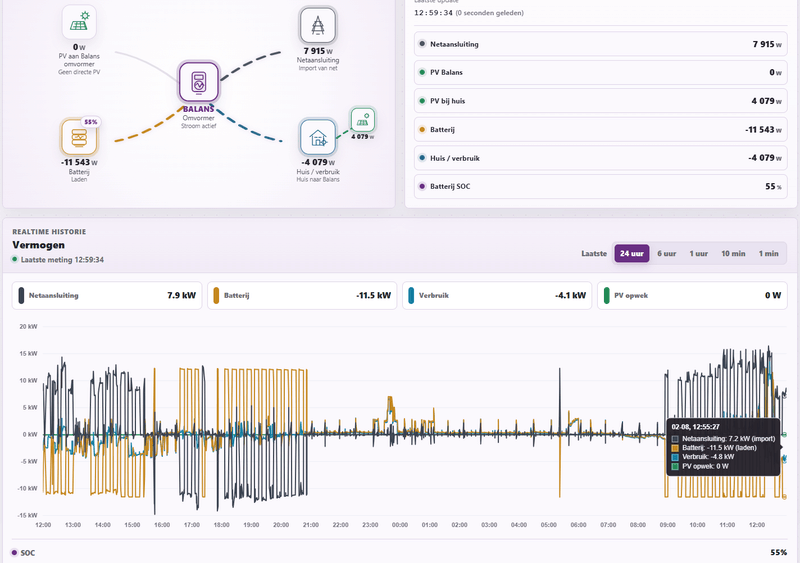This screenshot has width=800, height=563.
Task: Toggle the Verbruik -4.1 kW series card
Action: coord(497,296)
